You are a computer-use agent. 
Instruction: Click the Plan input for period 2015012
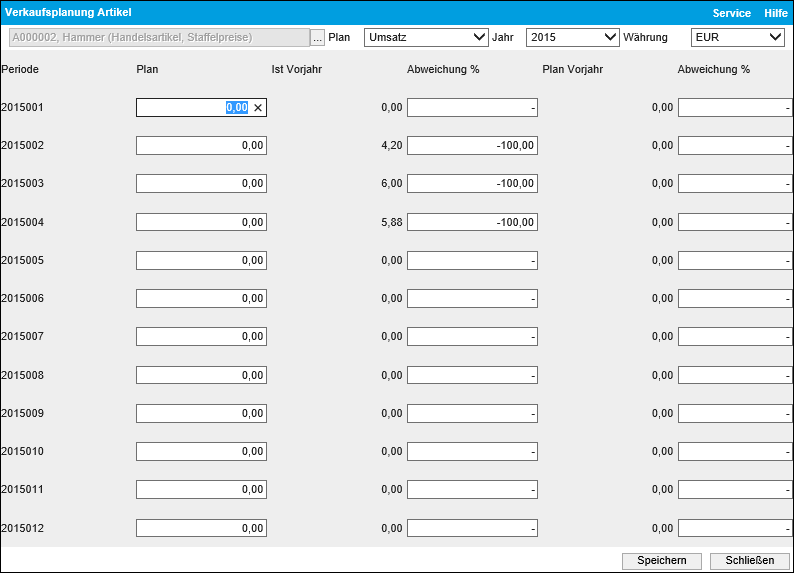201,528
